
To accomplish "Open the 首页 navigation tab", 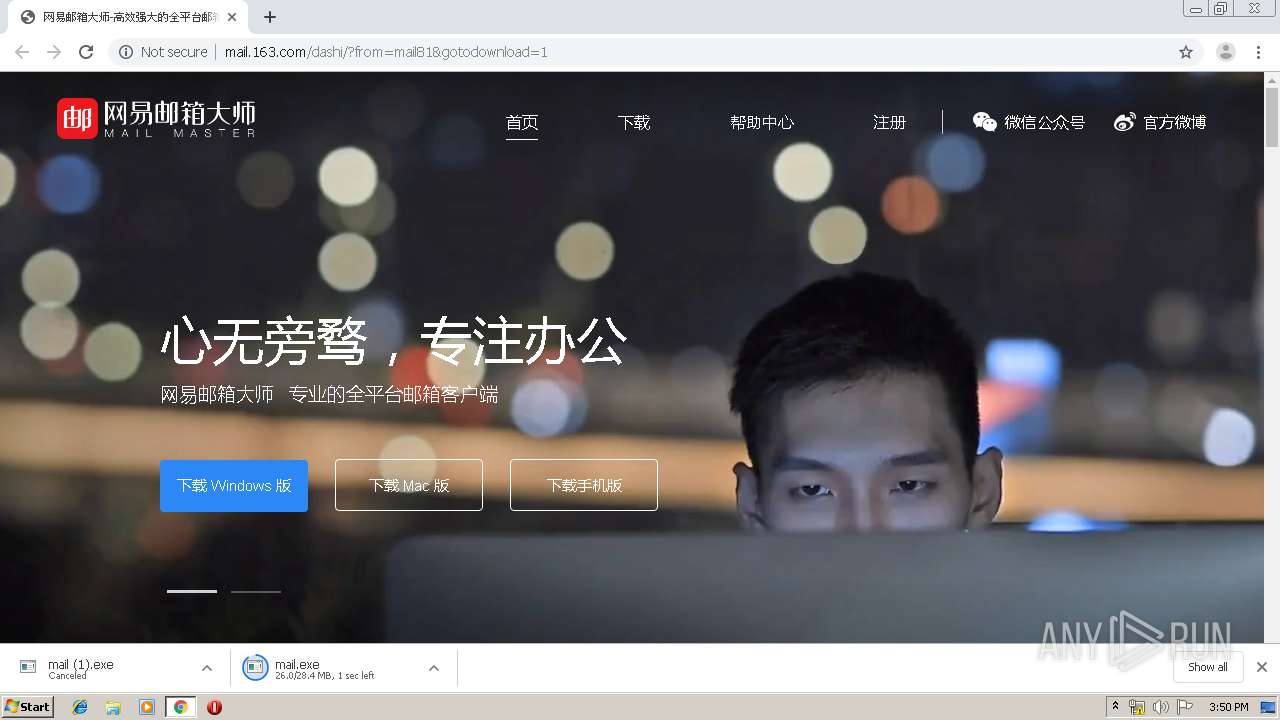I will click(522, 122).
